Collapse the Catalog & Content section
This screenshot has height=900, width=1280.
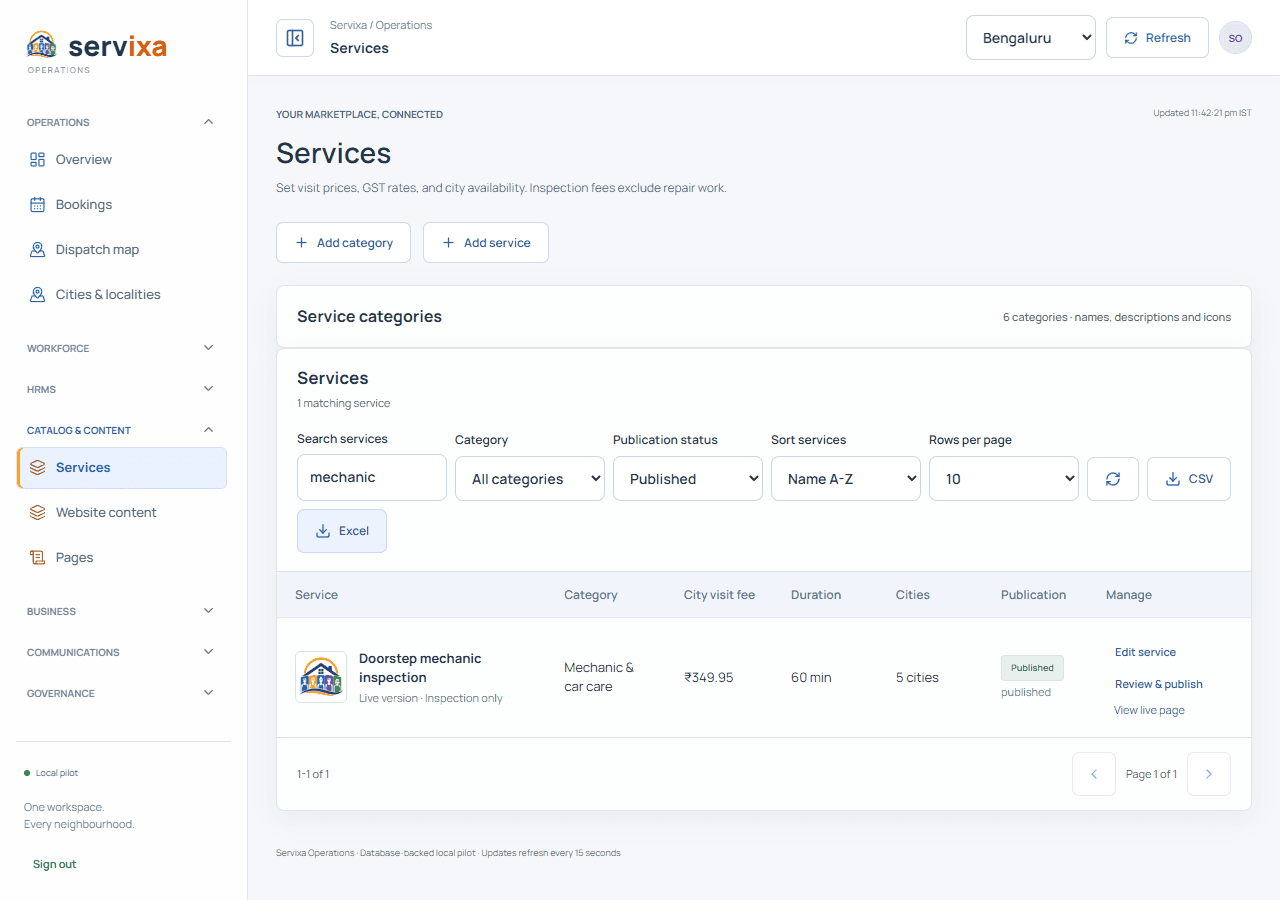coord(122,430)
